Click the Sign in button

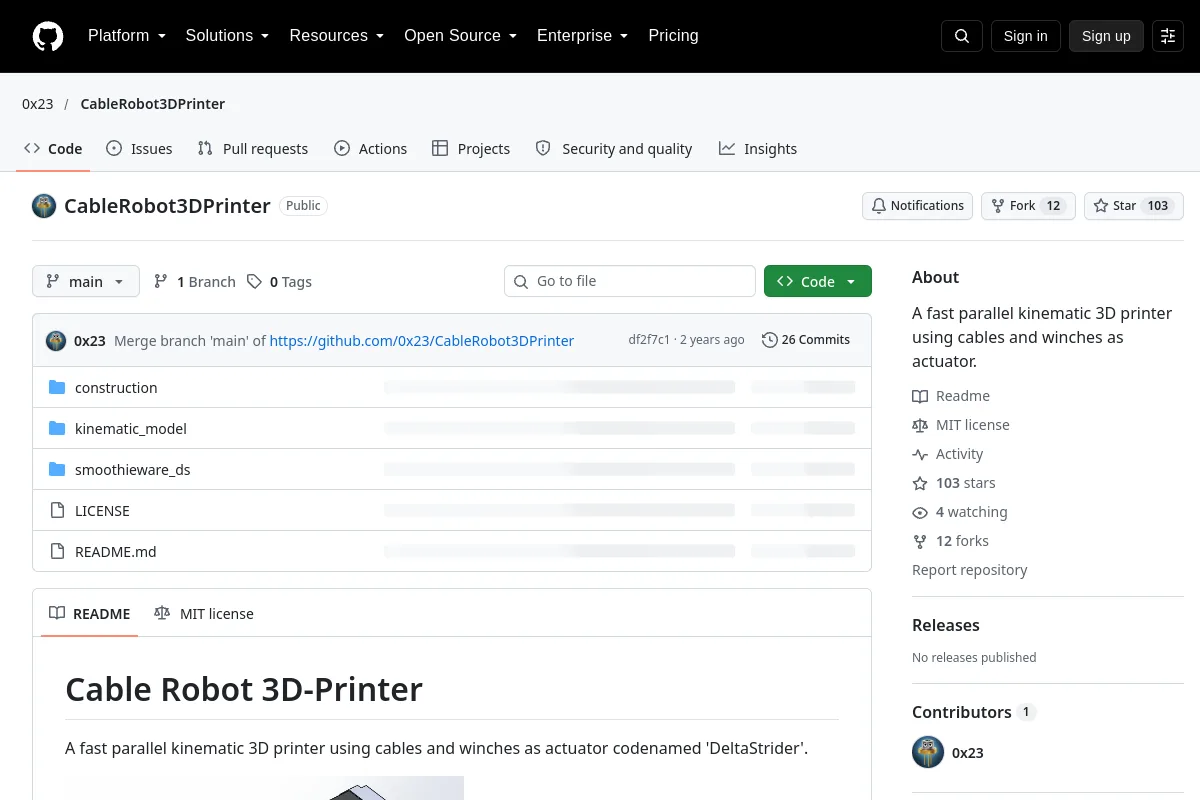[x=1025, y=36]
